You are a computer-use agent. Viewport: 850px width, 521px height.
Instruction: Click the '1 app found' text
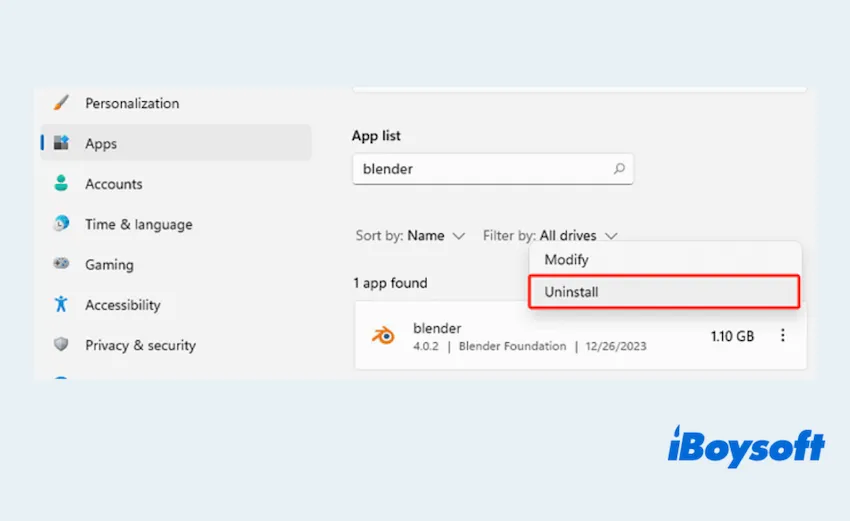tap(390, 283)
